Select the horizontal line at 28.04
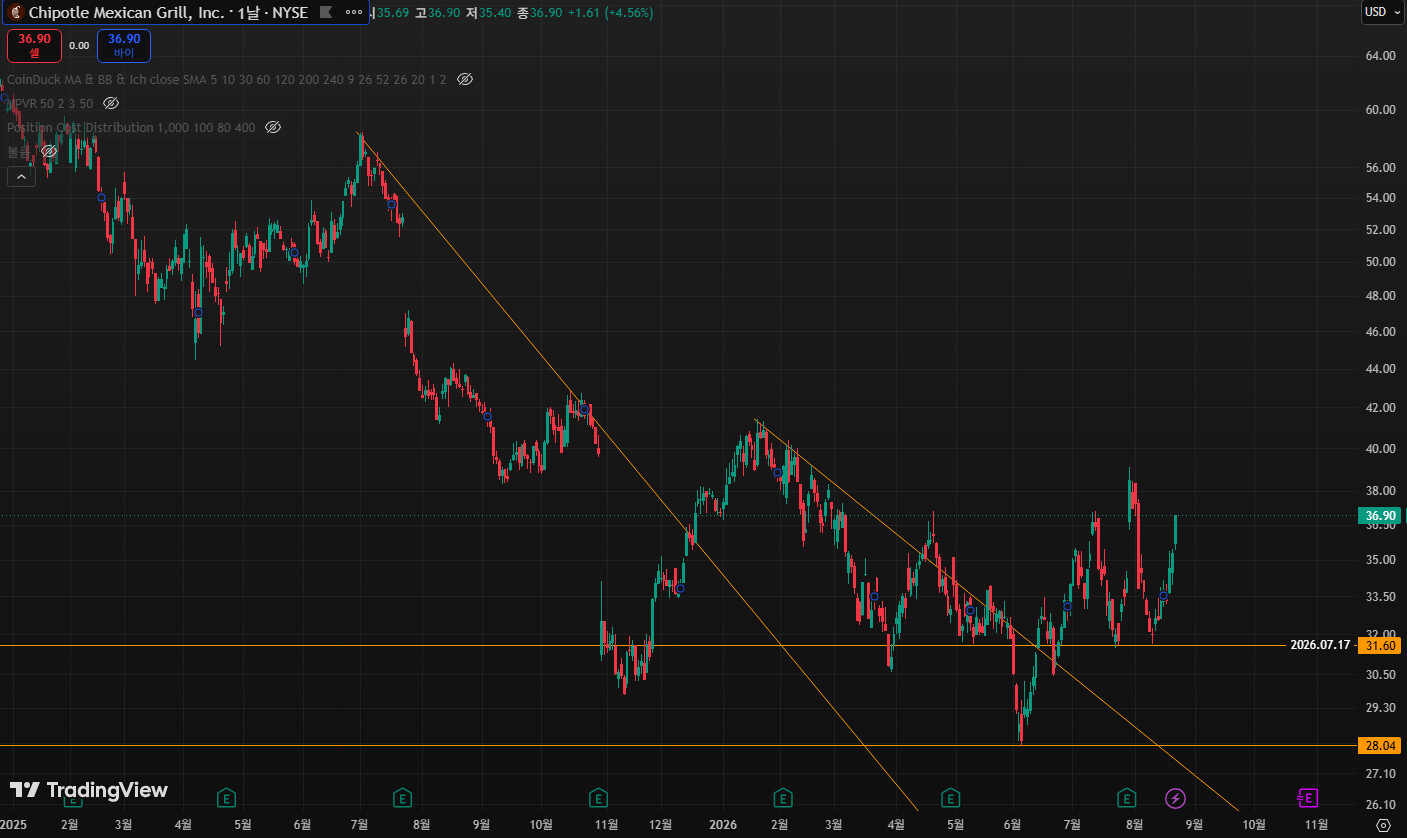Image resolution: width=1407 pixels, height=838 pixels. click(x=678, y=746)
